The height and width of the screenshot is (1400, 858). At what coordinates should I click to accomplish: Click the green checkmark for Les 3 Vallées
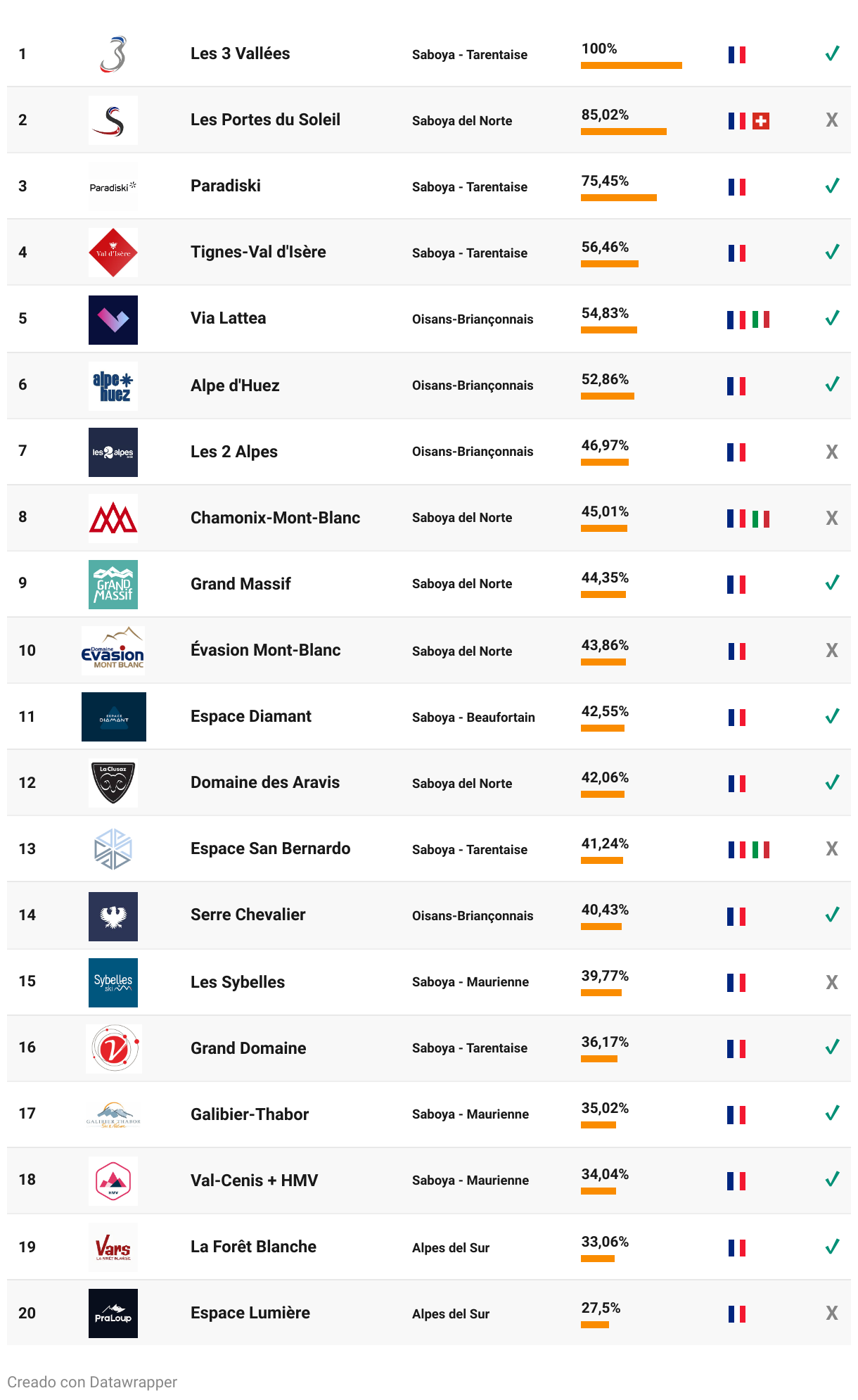click(832, 53)
